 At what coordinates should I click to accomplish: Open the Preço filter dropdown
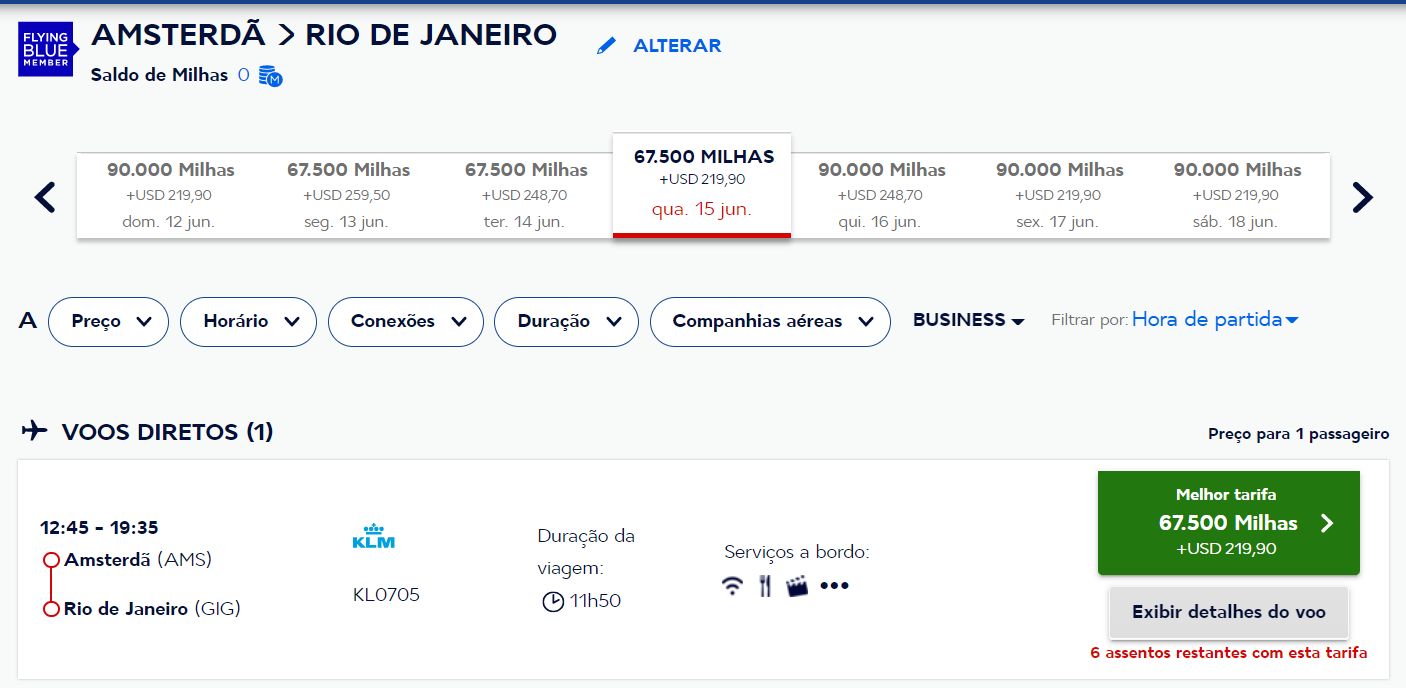(108, 322)
